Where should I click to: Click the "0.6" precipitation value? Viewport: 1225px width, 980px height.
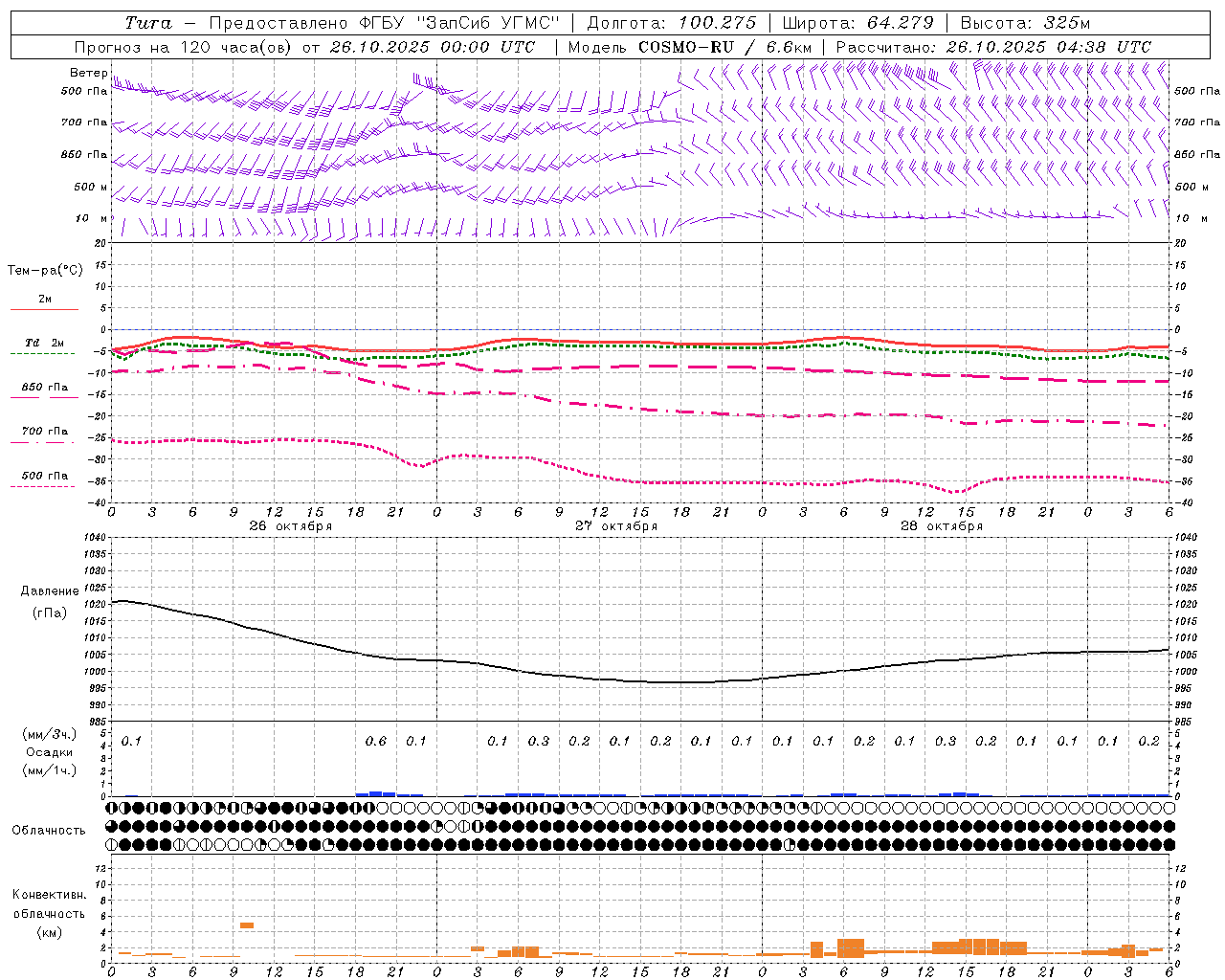click(376, 741)
